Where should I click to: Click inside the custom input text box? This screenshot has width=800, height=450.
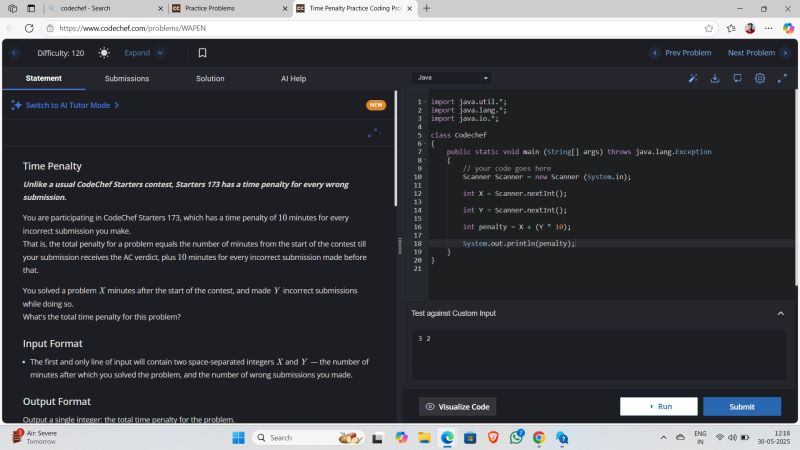598,355
